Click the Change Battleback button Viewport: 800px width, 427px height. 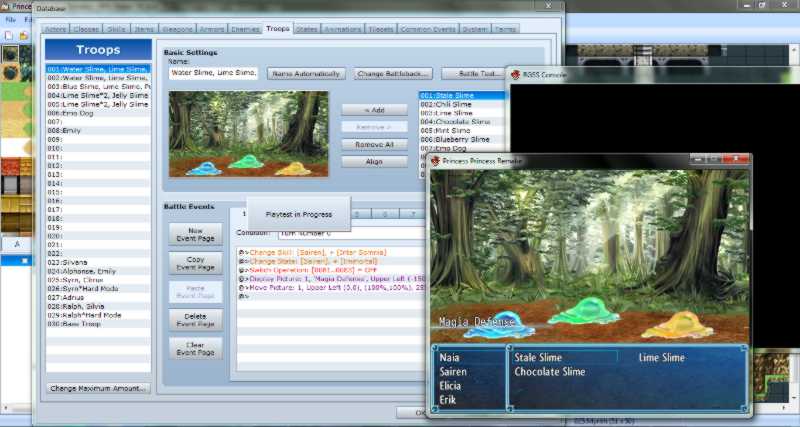(x=393, y=73)
